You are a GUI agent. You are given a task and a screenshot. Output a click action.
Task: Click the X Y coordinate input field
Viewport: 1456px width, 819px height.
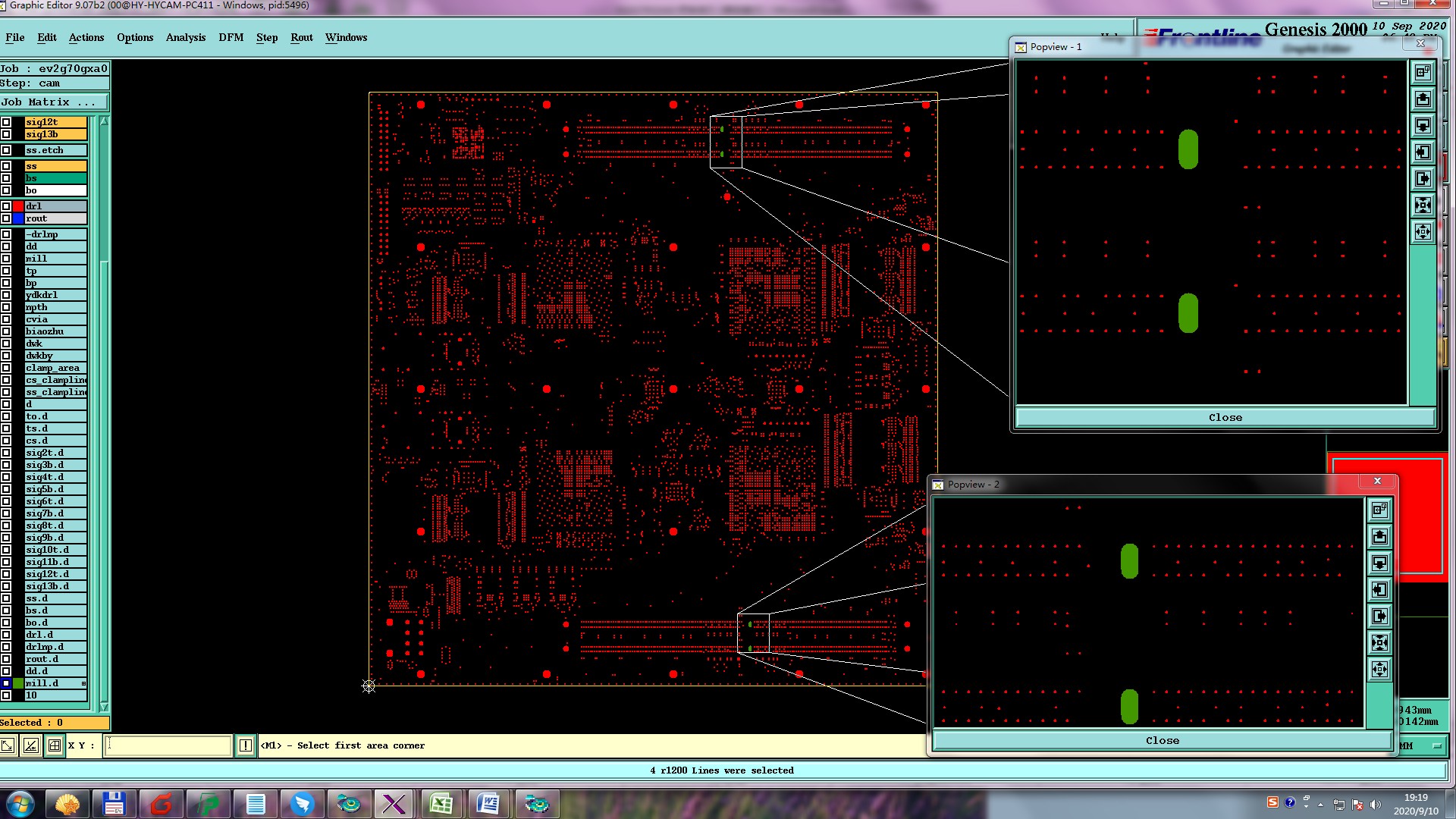coord(168,745)
